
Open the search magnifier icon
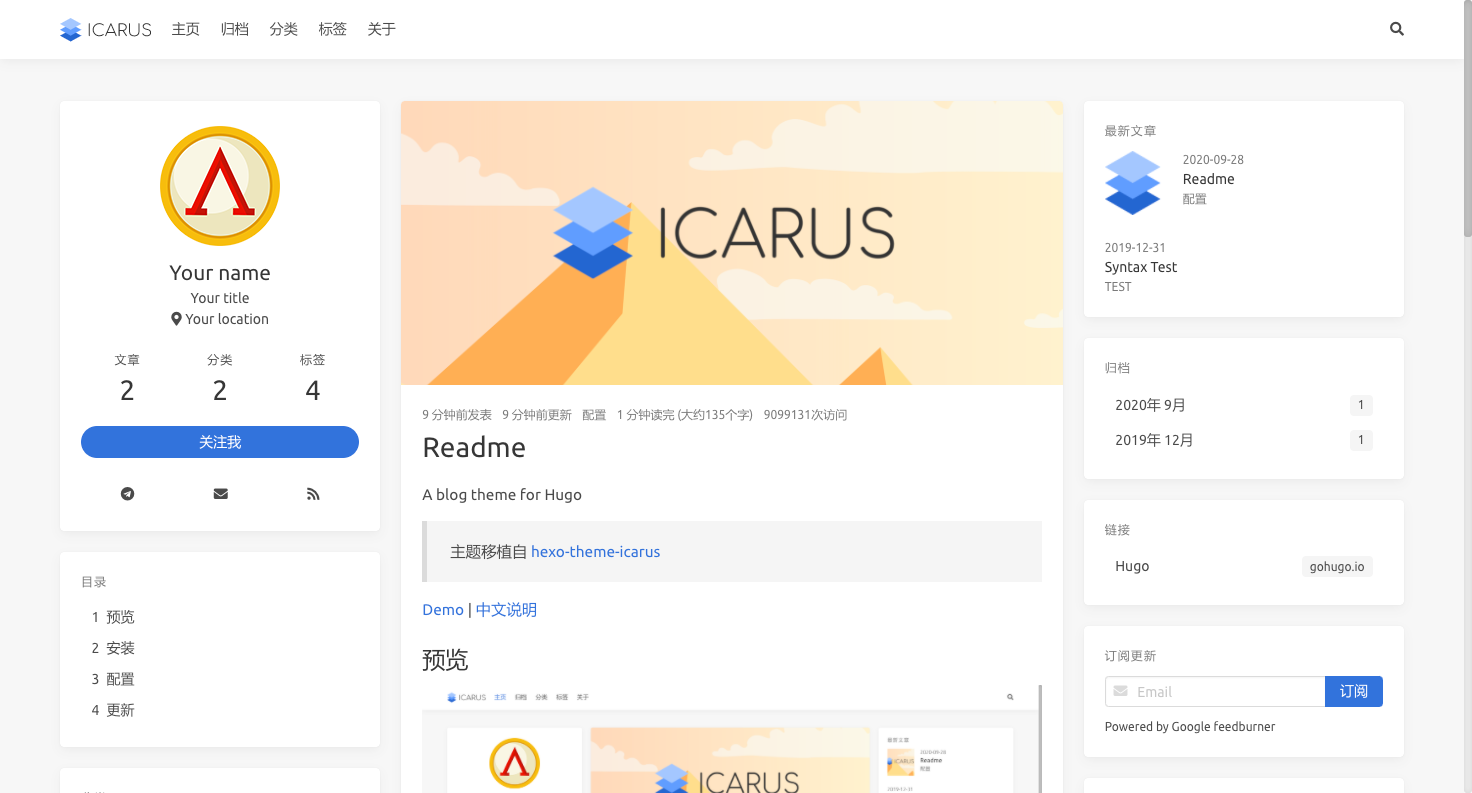pos(1397,29)
